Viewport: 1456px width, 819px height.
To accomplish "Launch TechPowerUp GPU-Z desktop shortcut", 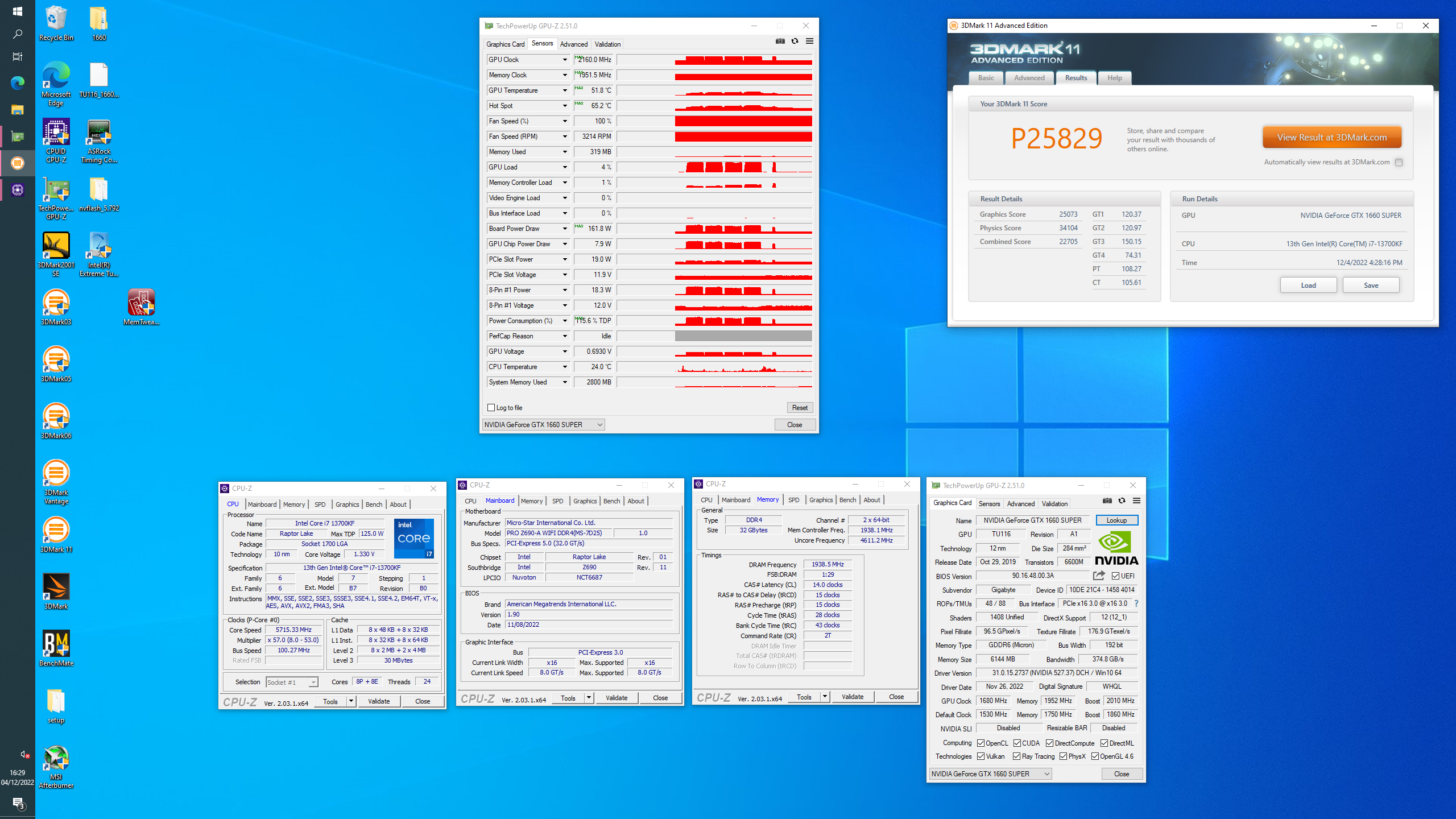I will [x=56, y=198].
